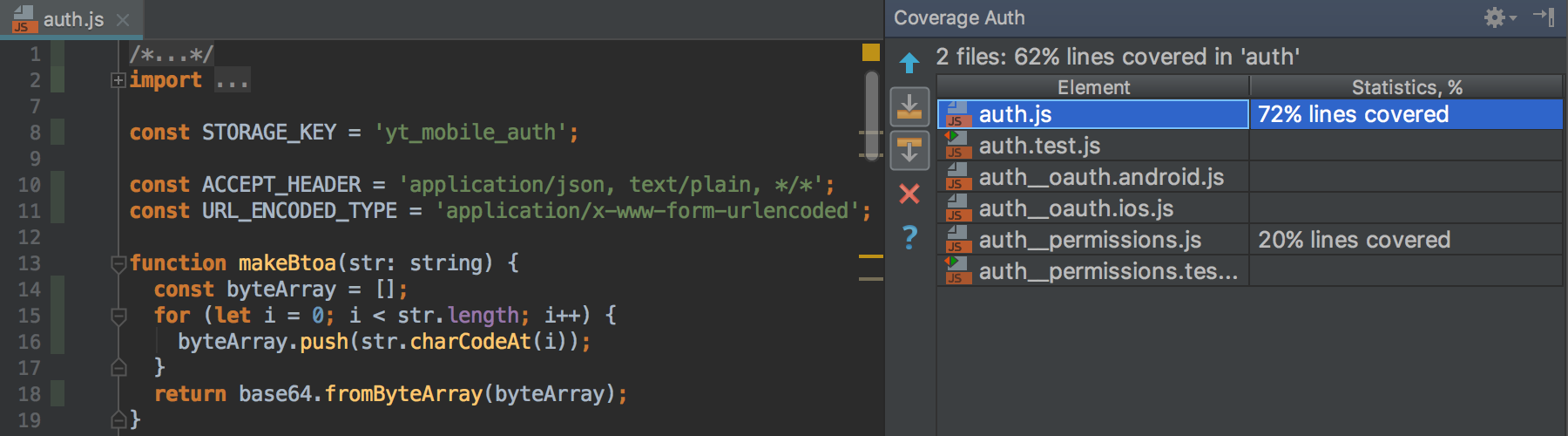
Task: Click the '72% lines covered' cell
Action: (x=1406, y=114)
